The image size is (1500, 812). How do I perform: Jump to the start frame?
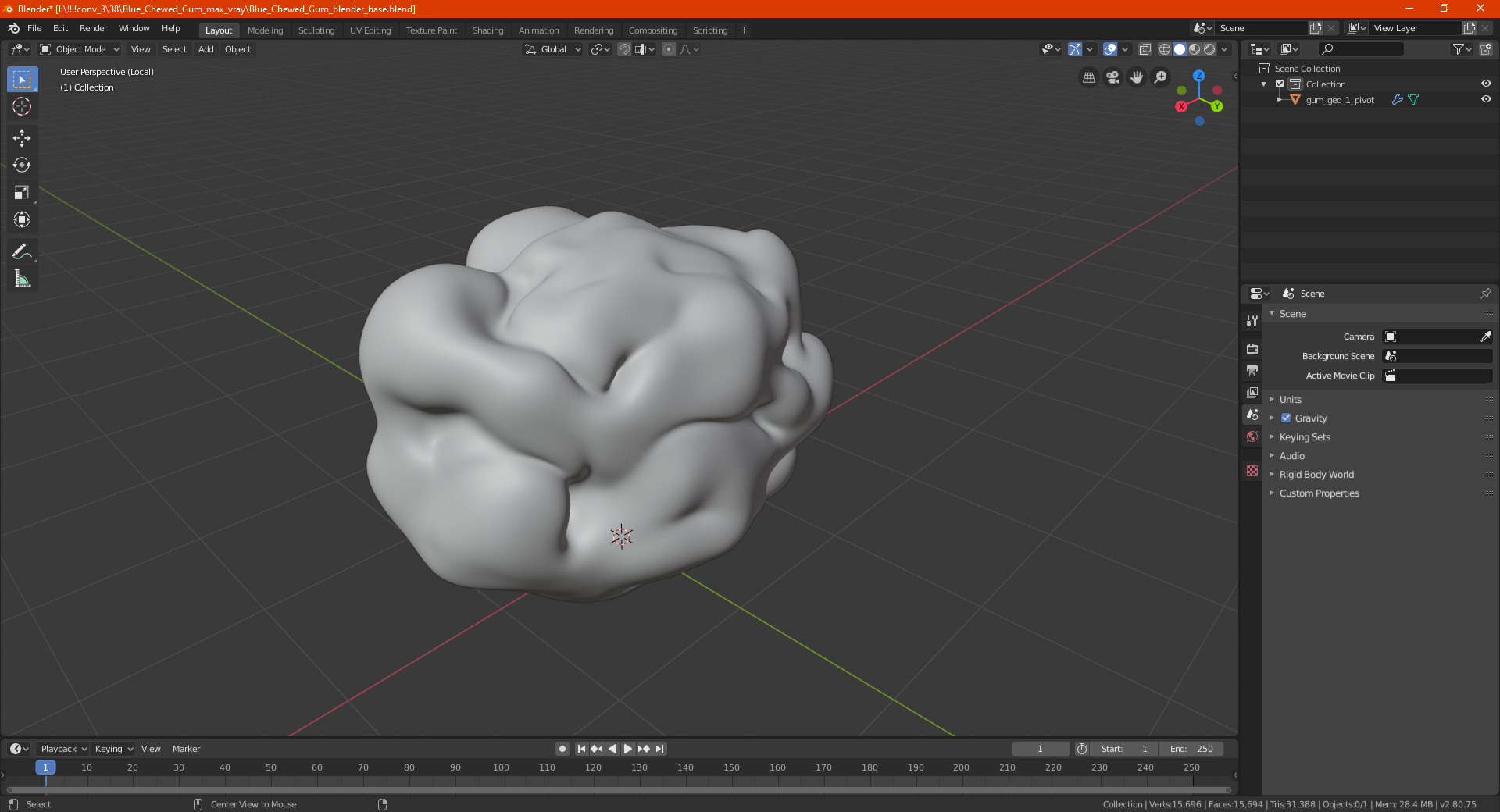click(581, 749)
